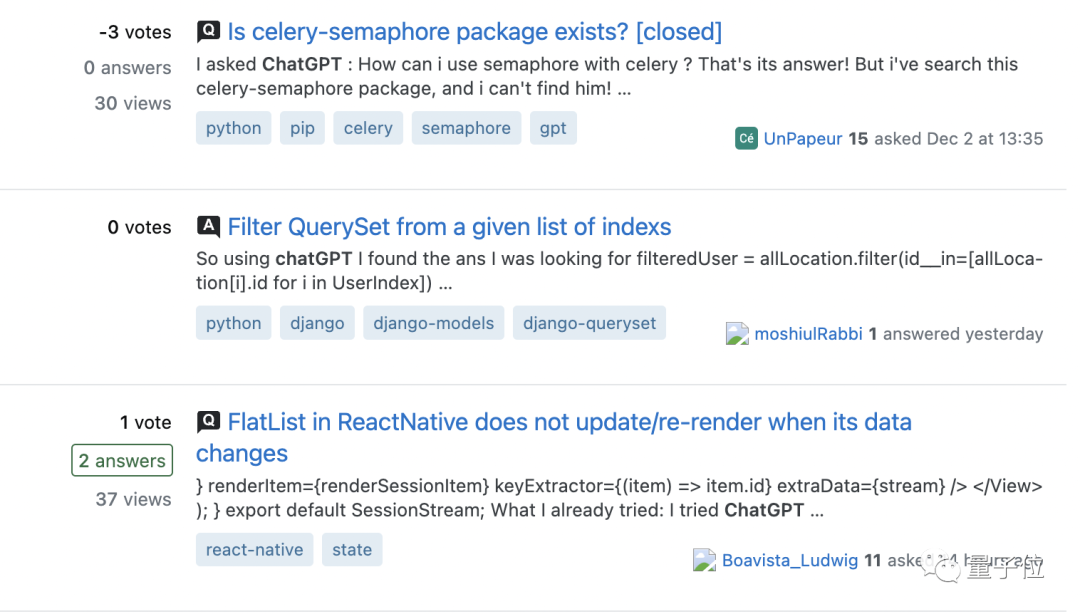Screen dimensions: 1080x614
Task: Visit UnPapeur's user profile
Action: click(803, 139)
